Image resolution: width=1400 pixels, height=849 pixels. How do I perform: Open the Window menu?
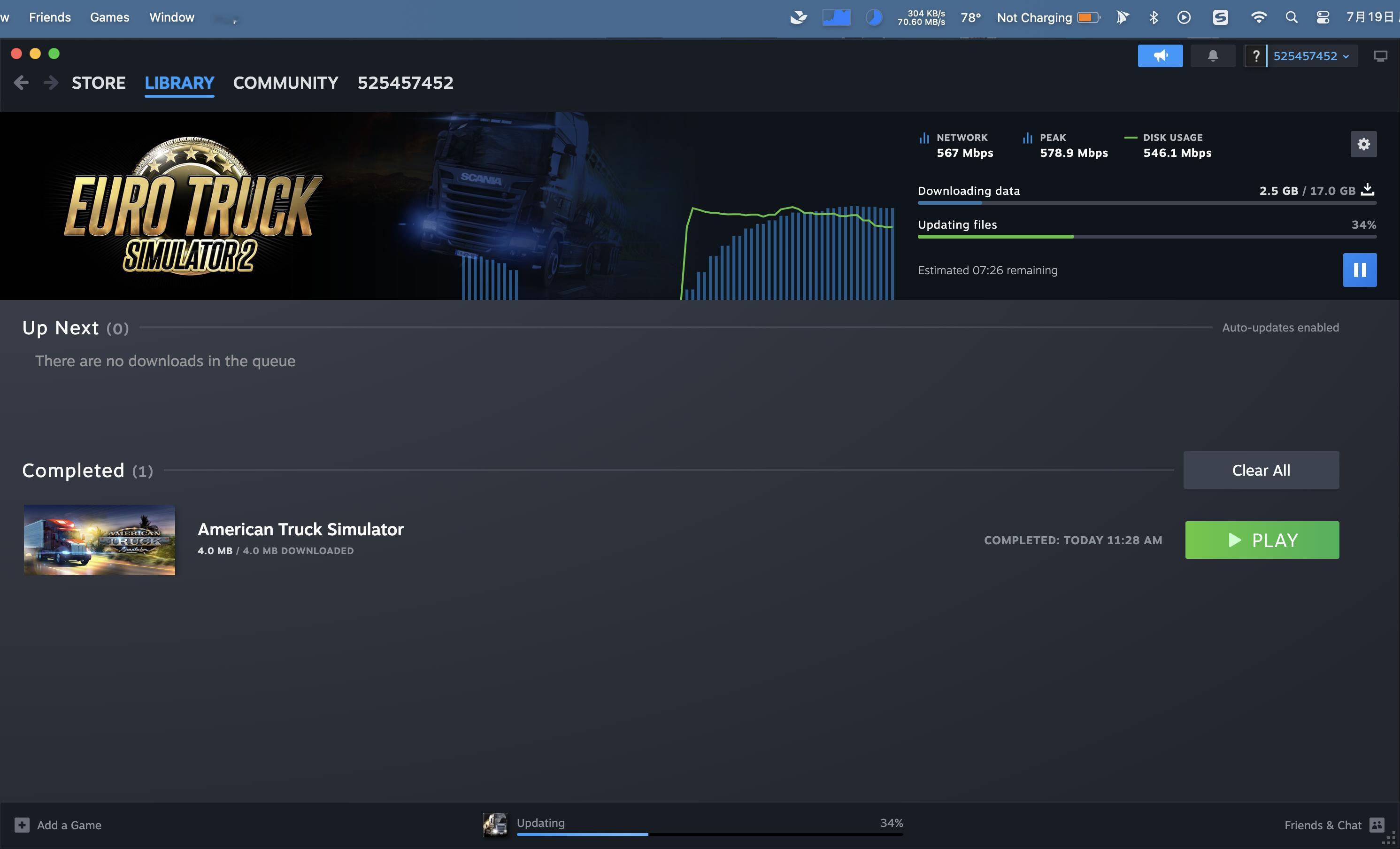click(x=171, y=18)
